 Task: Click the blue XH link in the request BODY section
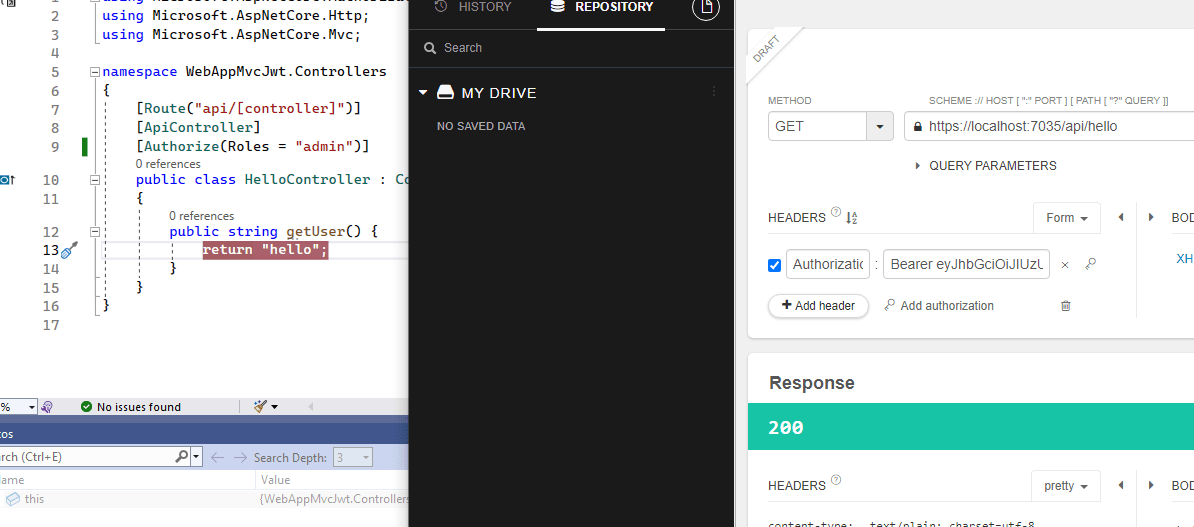pyautogui.click(x=1184, y=259)
